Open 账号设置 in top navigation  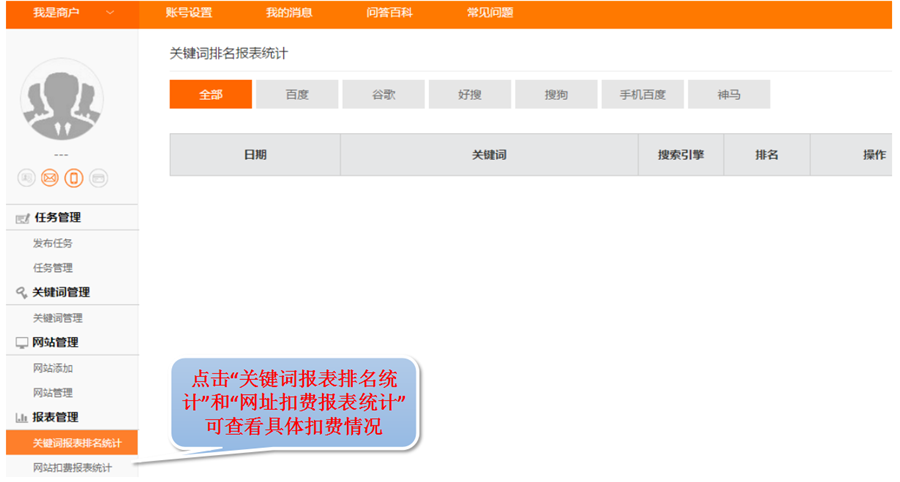189,13
